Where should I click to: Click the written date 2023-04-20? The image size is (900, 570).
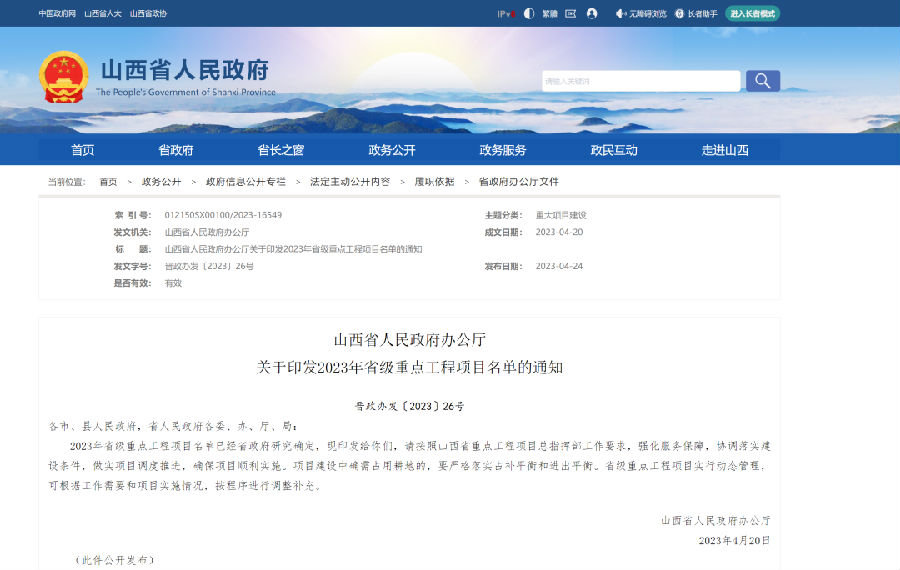[559, 232]
